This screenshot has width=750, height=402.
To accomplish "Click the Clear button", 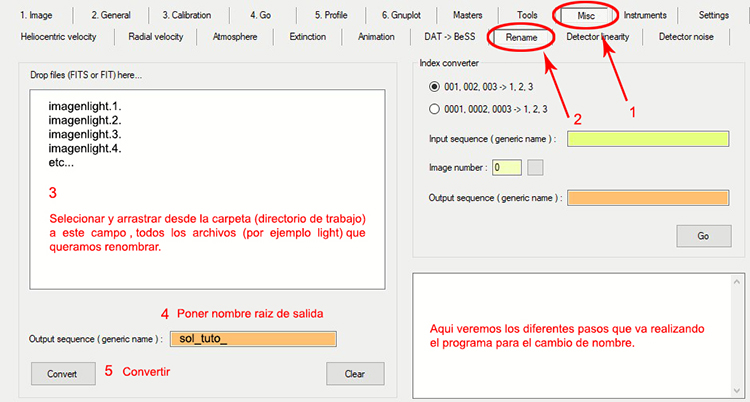I will pos(355,373).
